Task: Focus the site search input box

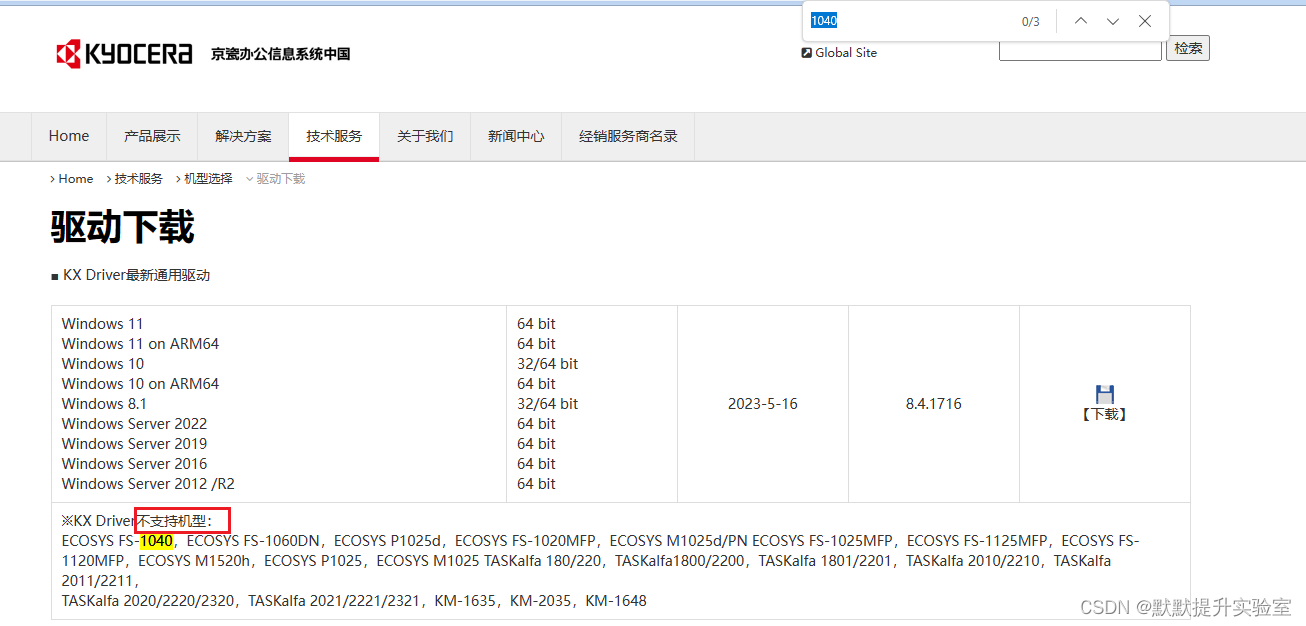Action: point(1080,50)
